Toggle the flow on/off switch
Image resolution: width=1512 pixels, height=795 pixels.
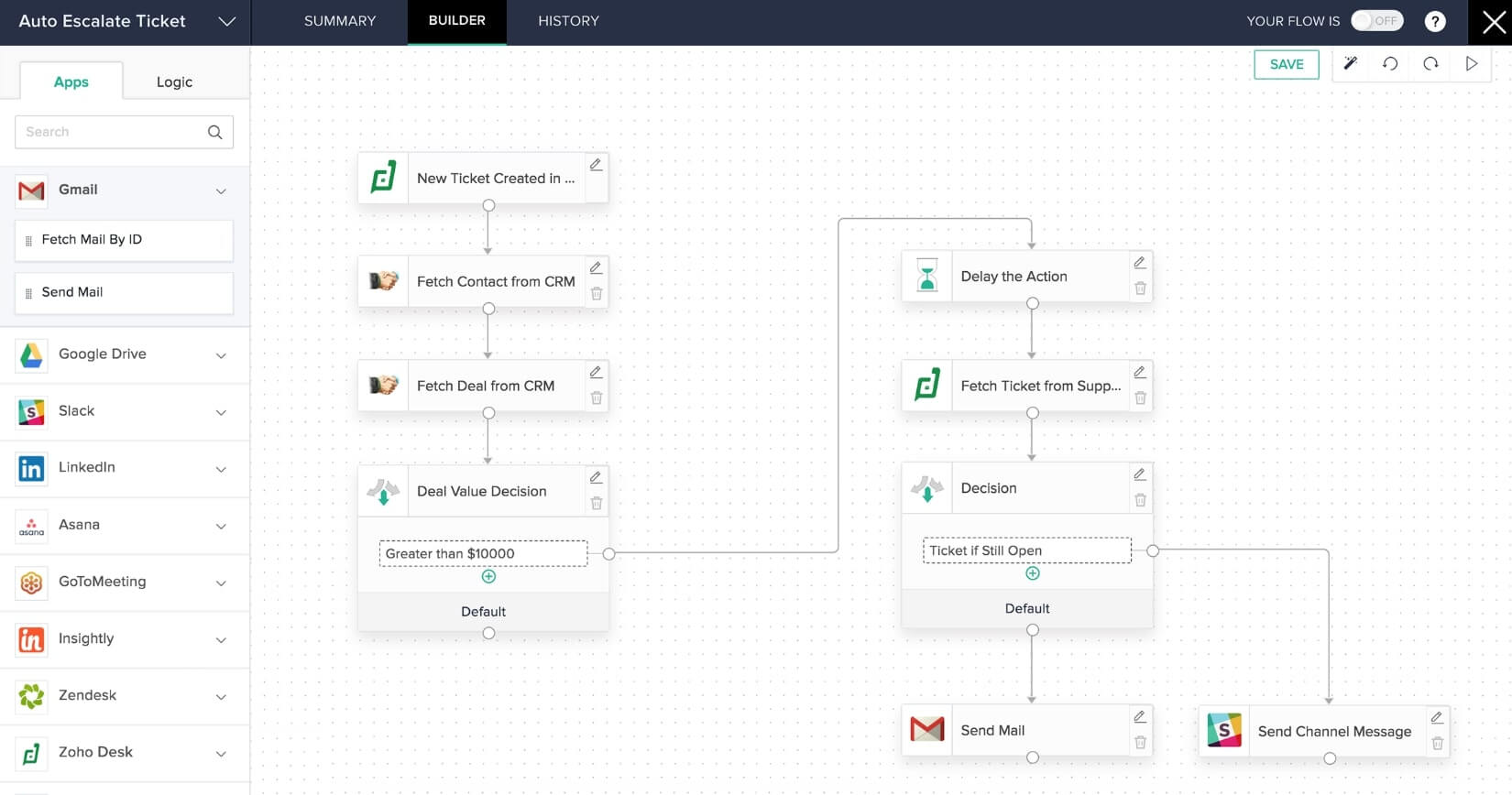(1376, 21)
